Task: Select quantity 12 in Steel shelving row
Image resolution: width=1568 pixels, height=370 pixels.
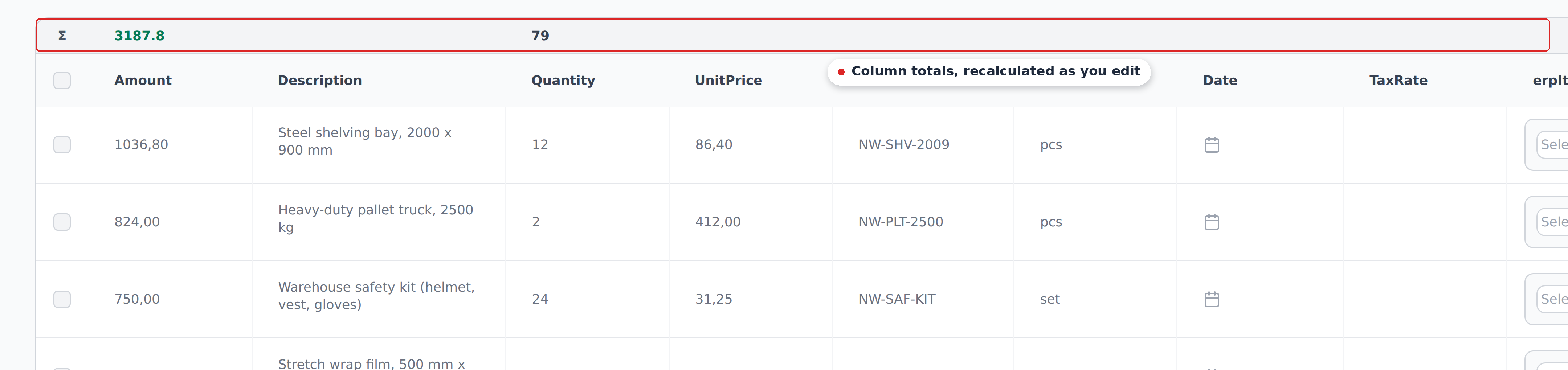Action: pyautogui.click(x=540, y=145)
